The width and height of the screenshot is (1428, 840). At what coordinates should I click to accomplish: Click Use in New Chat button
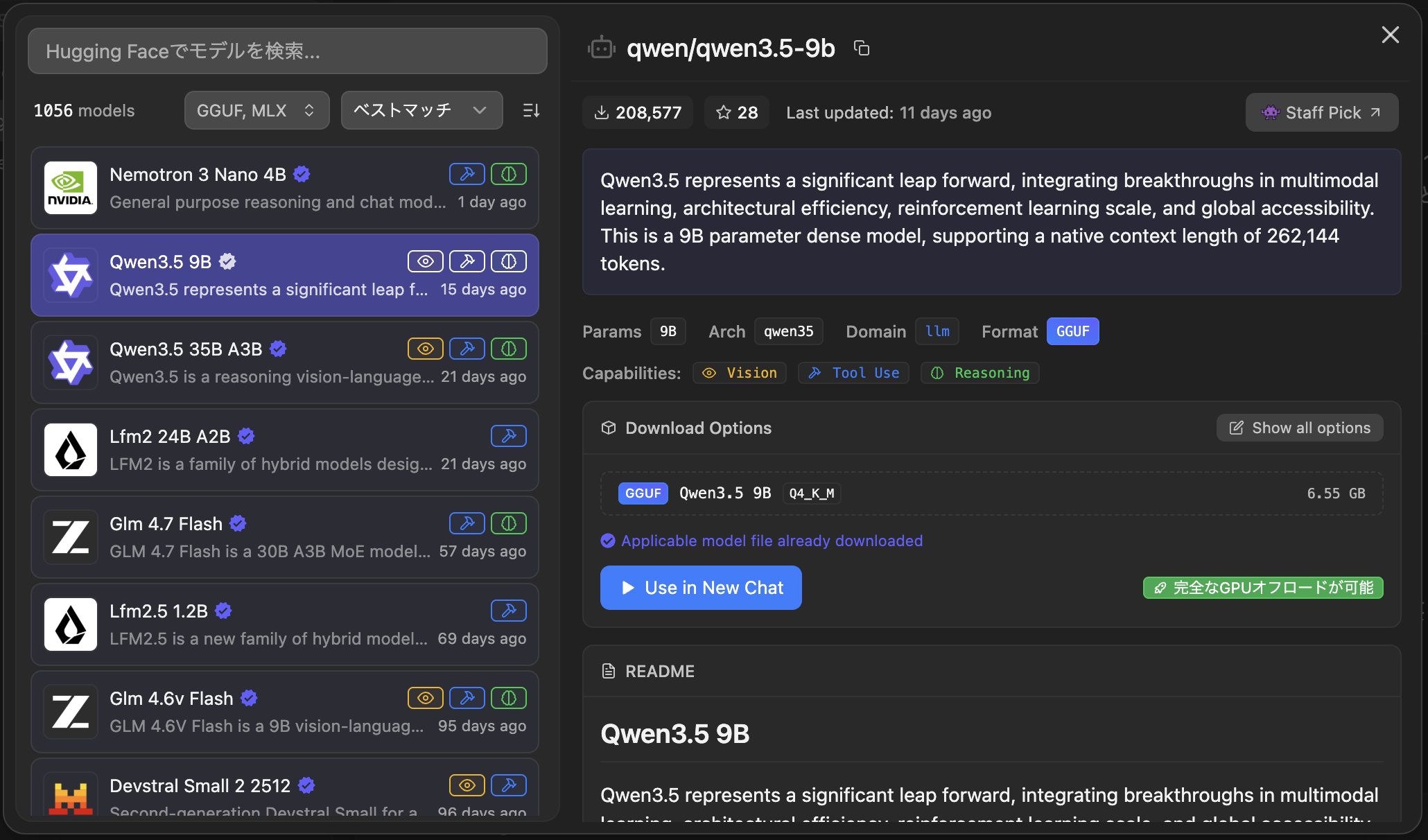click(x=701, y=588)
